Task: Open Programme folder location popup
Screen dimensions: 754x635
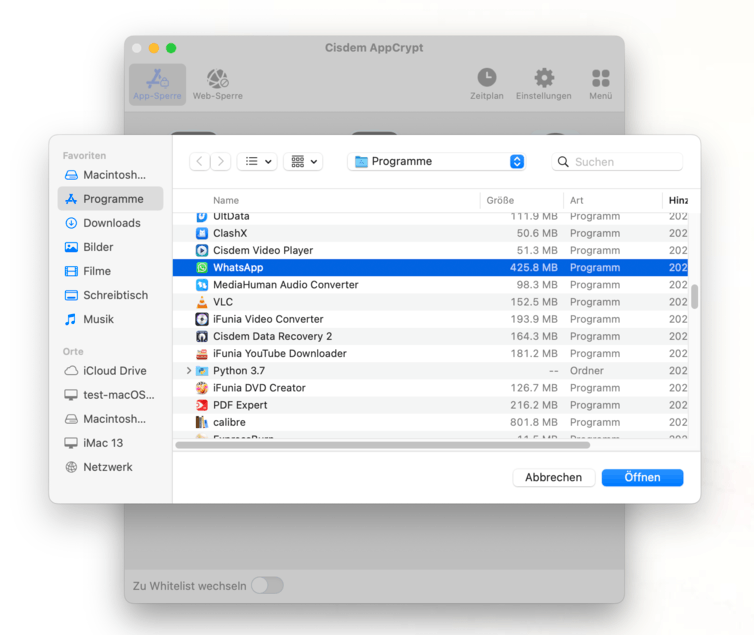Action: 437,162
